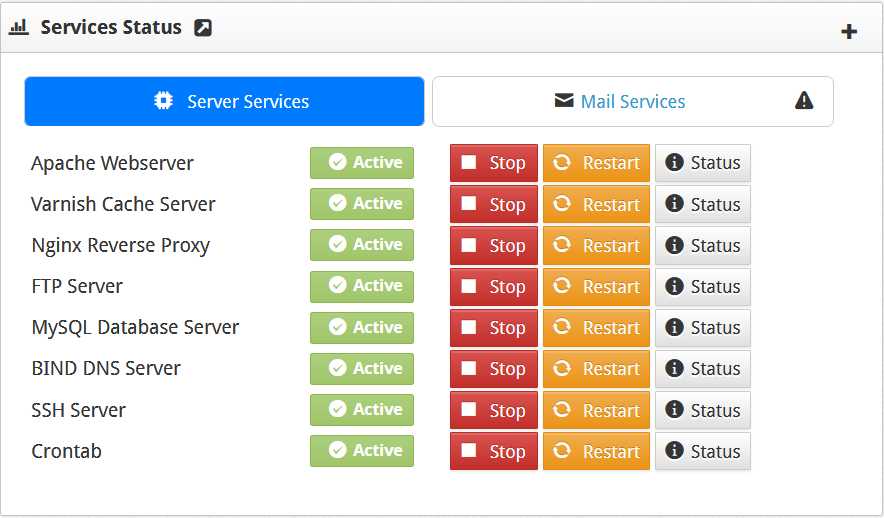Restart the MySQL Database Server

pyautogui.click(x=596, y=327)
